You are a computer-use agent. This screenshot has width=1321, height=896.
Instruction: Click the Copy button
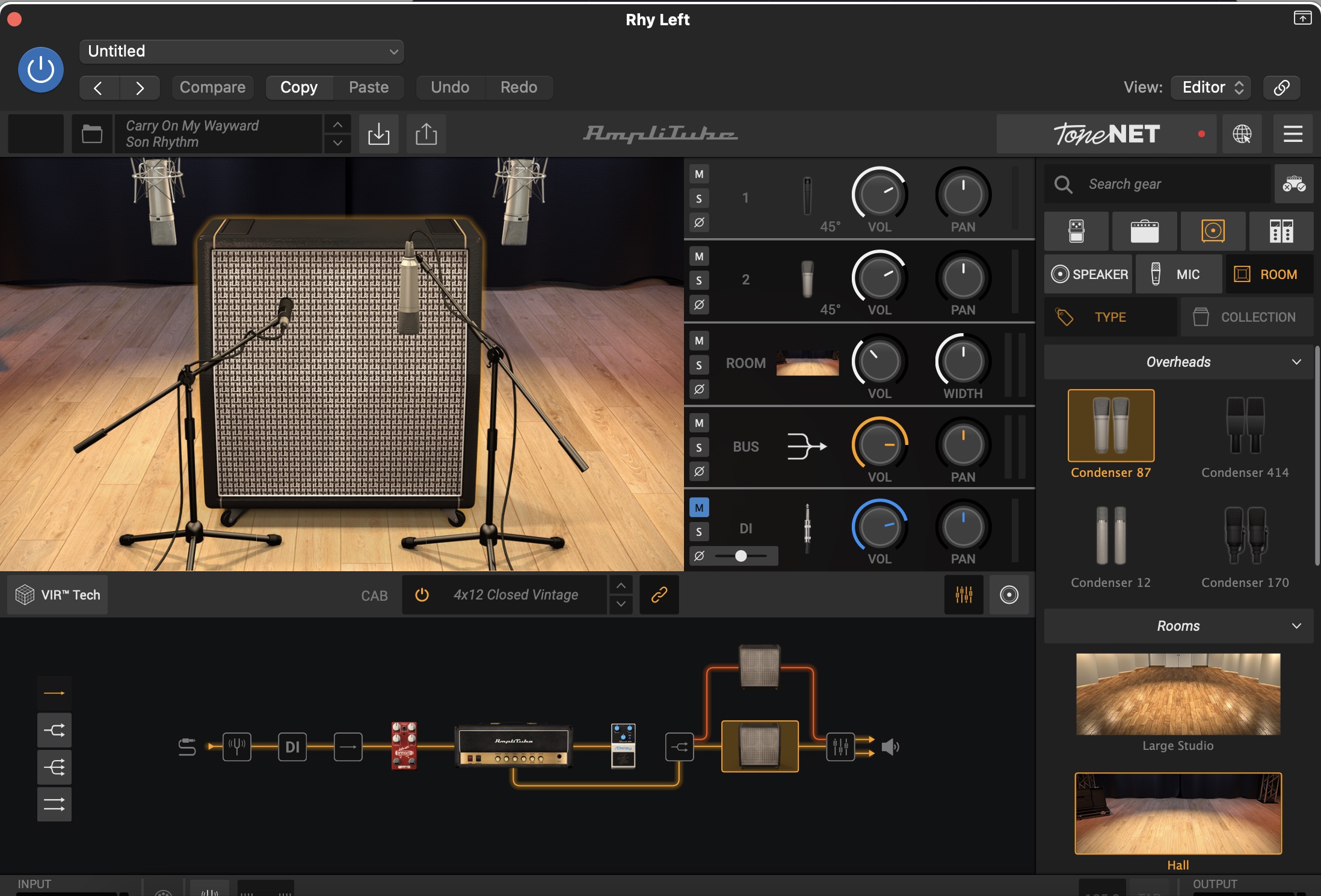299,88
